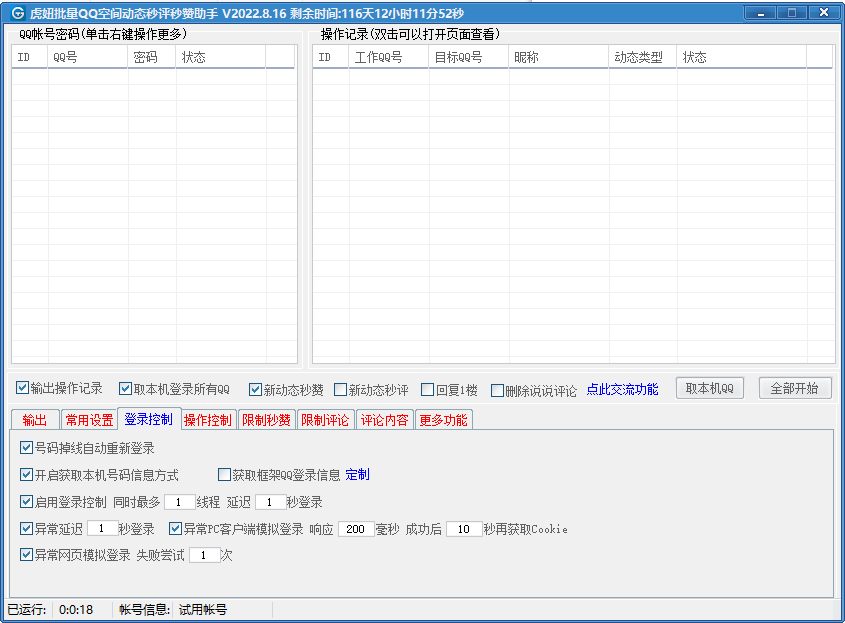Viewport: 845px width, 623px height.
Task: Focus the 响应 200 毫秒 field
Action: point(356,529)
